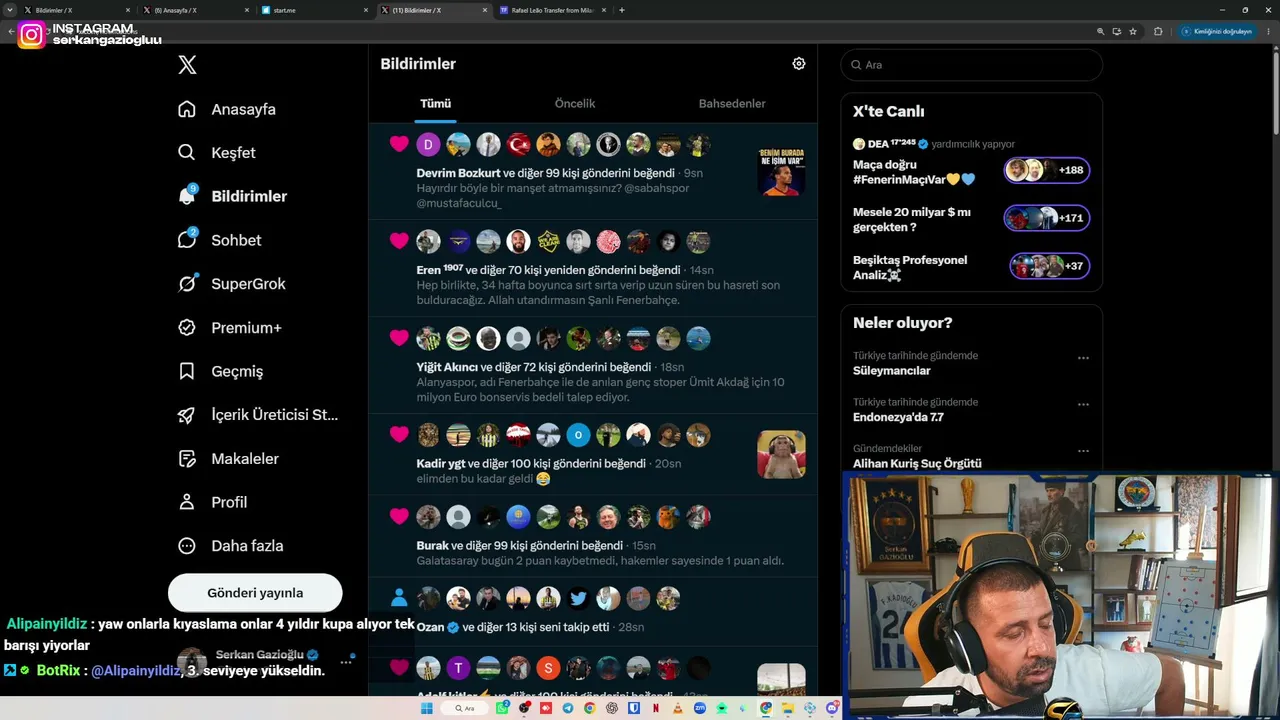This screenshot has height=720, width=1280.
Task: Switch to the start.me browser tab
Action: click(313, 10)
